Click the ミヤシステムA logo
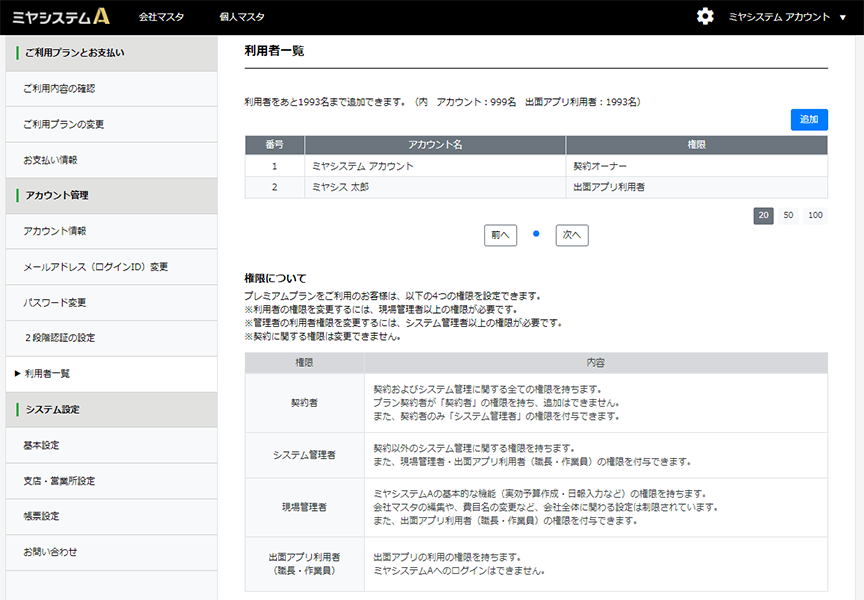This screenshot has width=864, height=600. [x=61, y=17]
